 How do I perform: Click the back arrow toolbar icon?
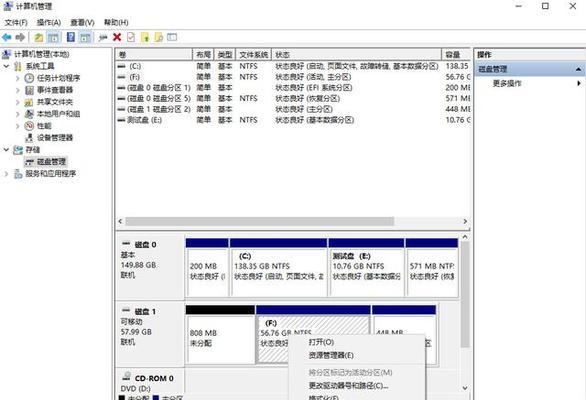click(x=7, y=37)
